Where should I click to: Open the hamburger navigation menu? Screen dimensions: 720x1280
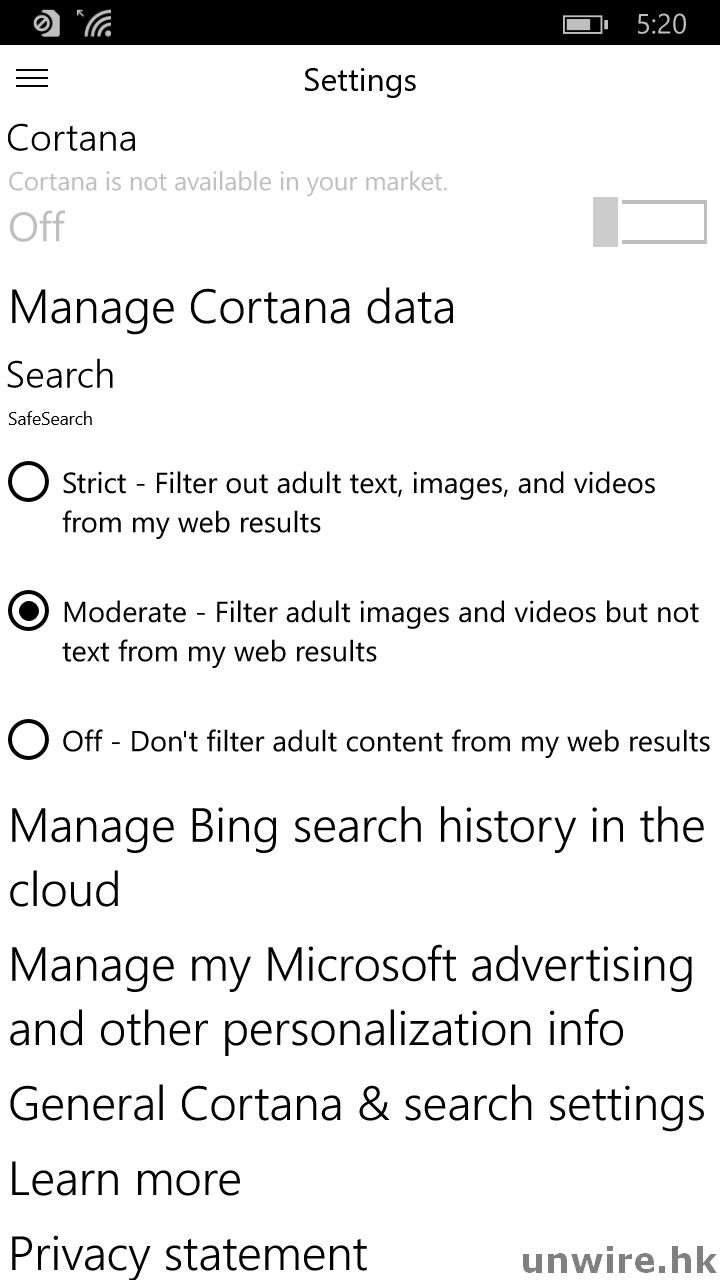point(32,79)
